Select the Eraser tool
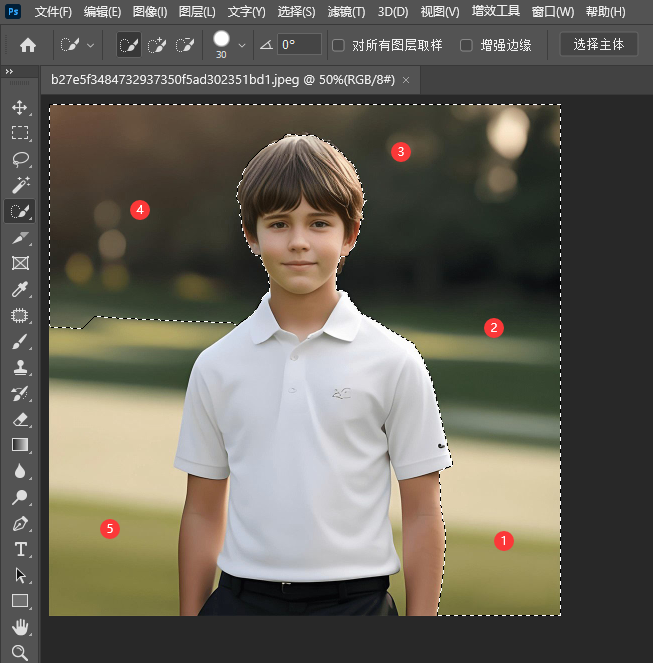This screenshot has width=653, height=663. coord(20,419)
